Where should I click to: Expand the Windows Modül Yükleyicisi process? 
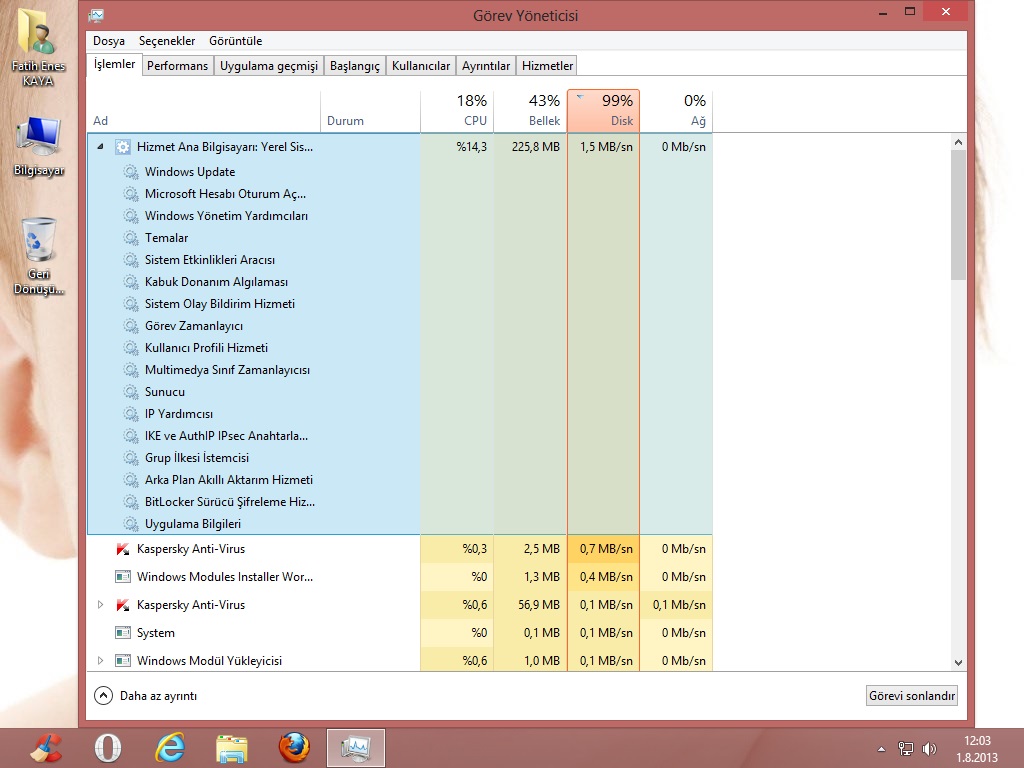100,661
